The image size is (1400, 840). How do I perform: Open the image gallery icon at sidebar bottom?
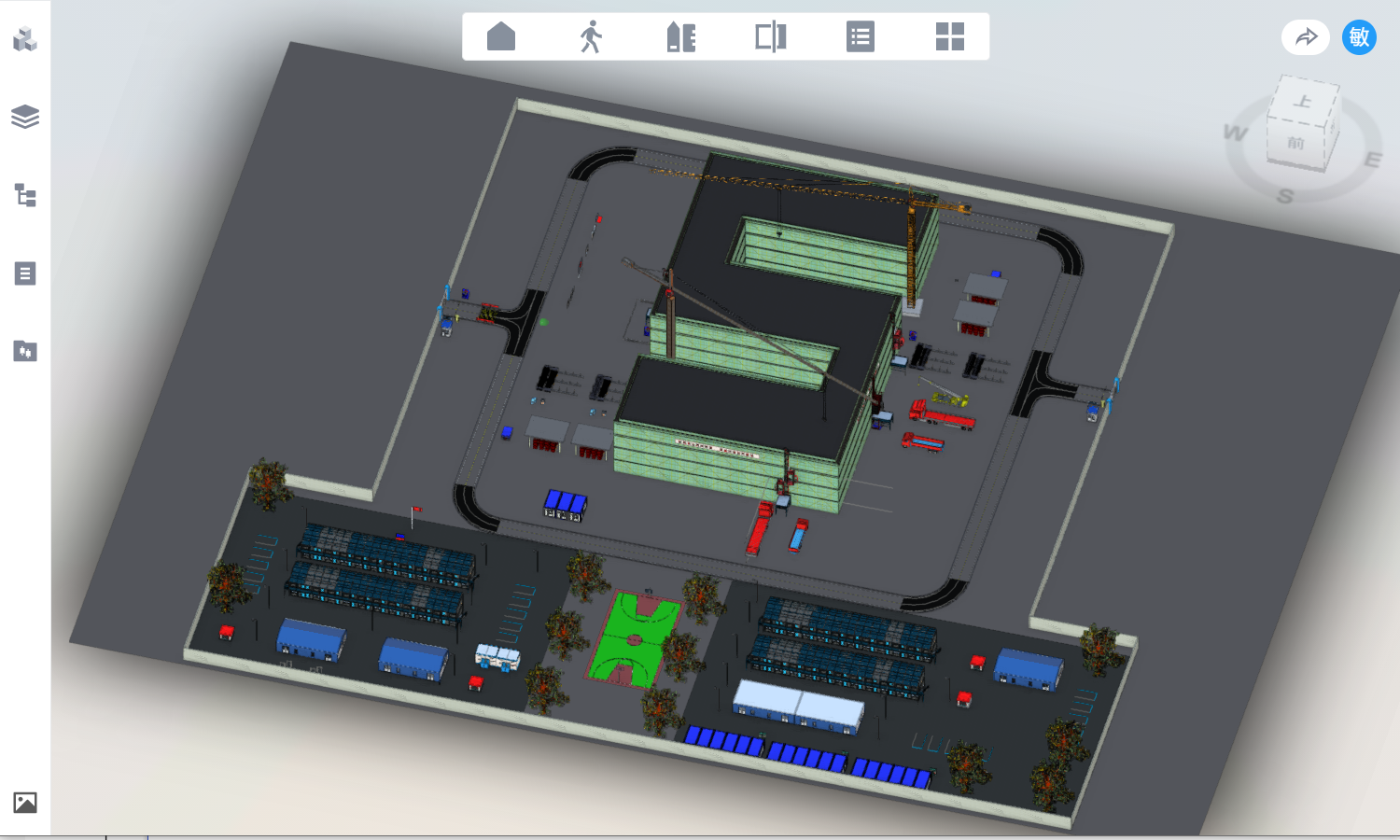point(25,803)
